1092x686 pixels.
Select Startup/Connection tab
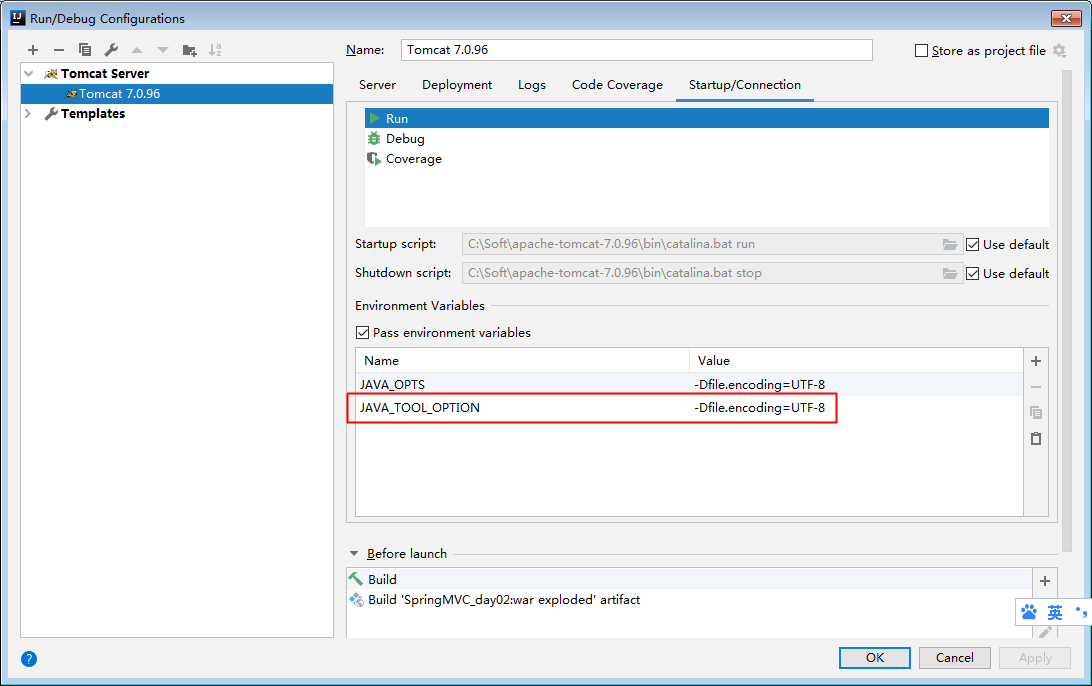tap(744, 85)
